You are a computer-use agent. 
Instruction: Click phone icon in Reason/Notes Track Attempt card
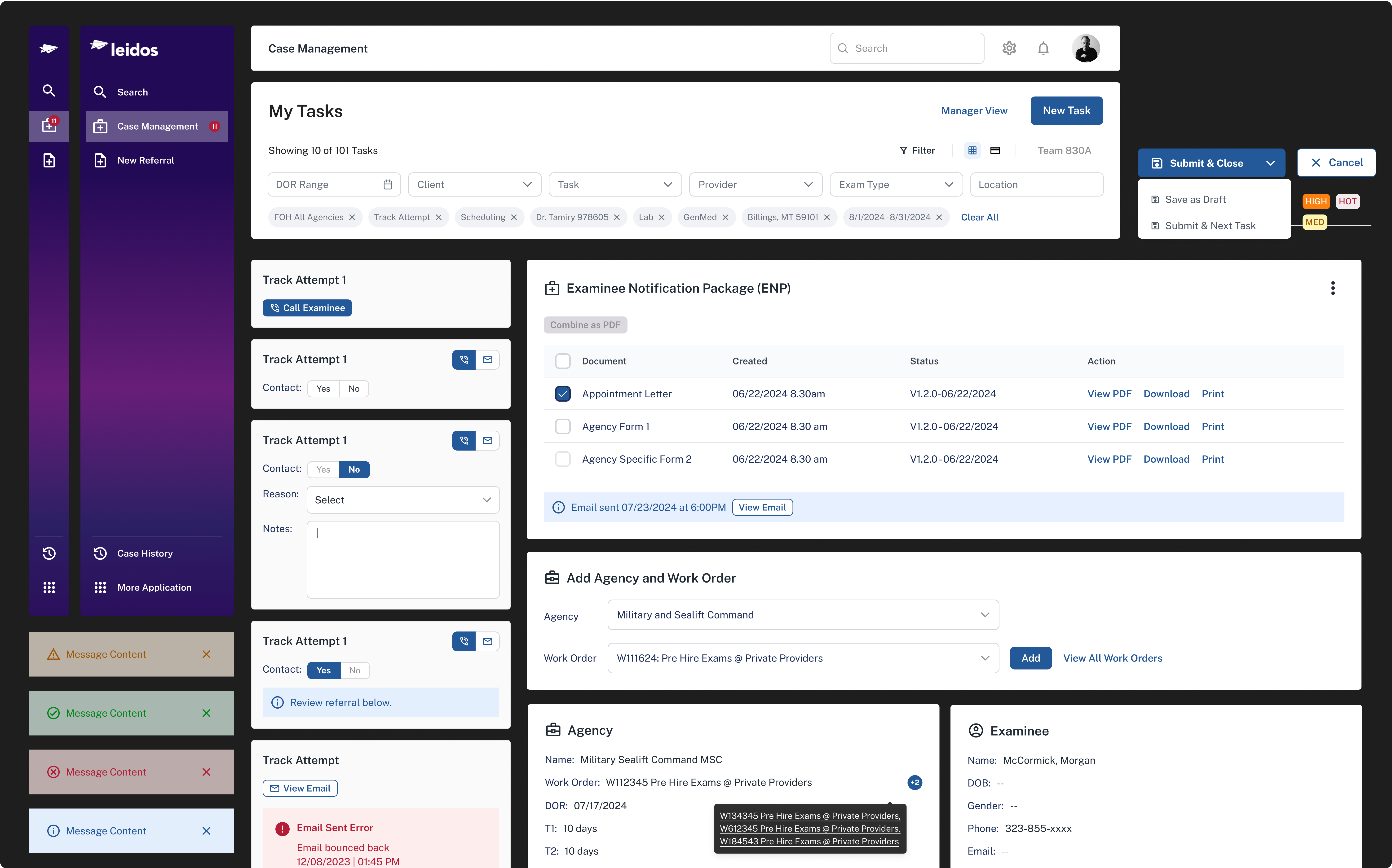(x=464, y=441)
